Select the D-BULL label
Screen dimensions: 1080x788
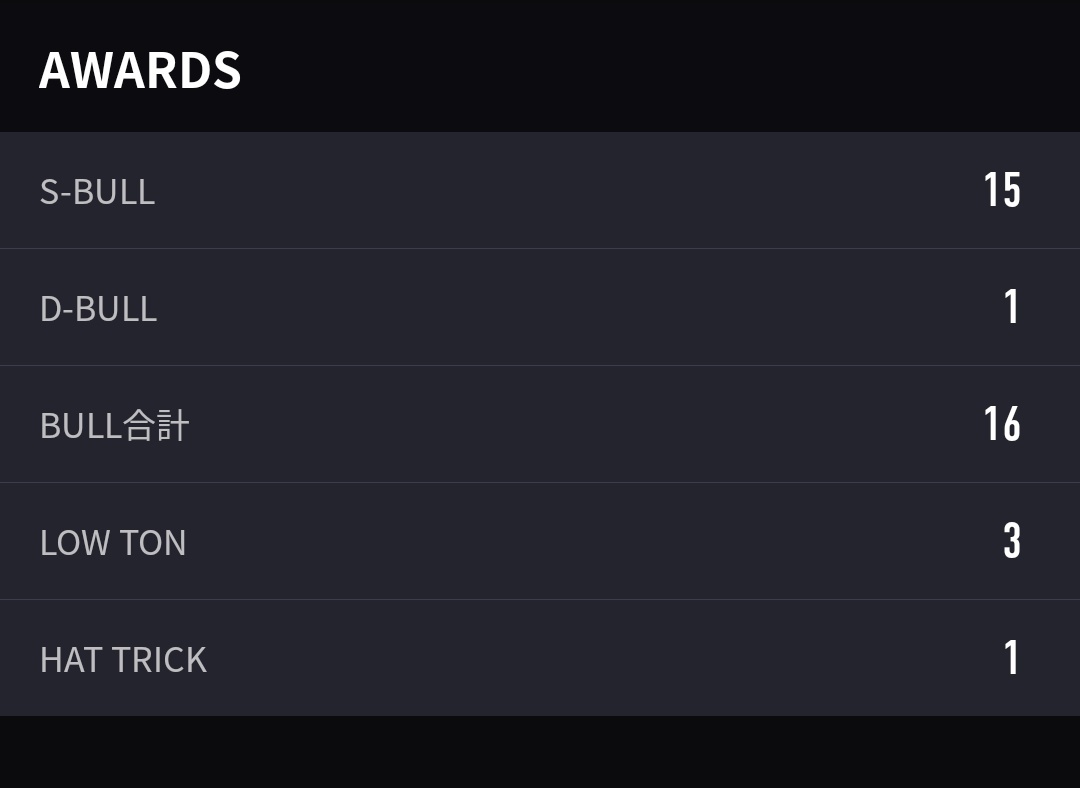(x=98, y=309)
